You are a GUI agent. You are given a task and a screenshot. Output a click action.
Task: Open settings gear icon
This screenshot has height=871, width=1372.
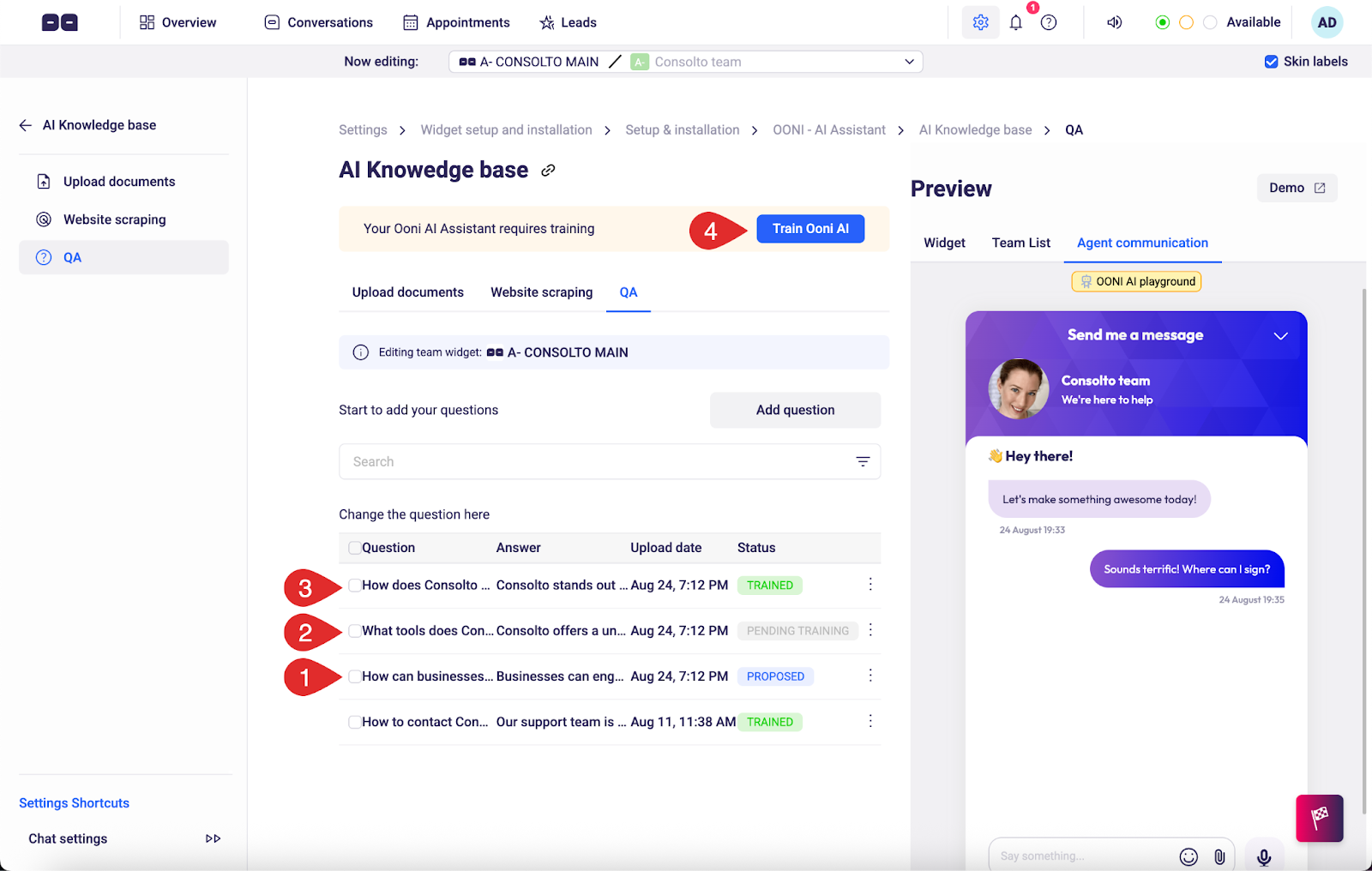[x=981, y=22]
